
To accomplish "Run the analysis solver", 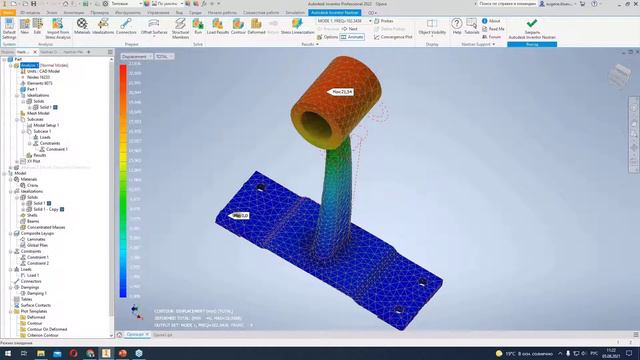I will [x=198, y=27].
